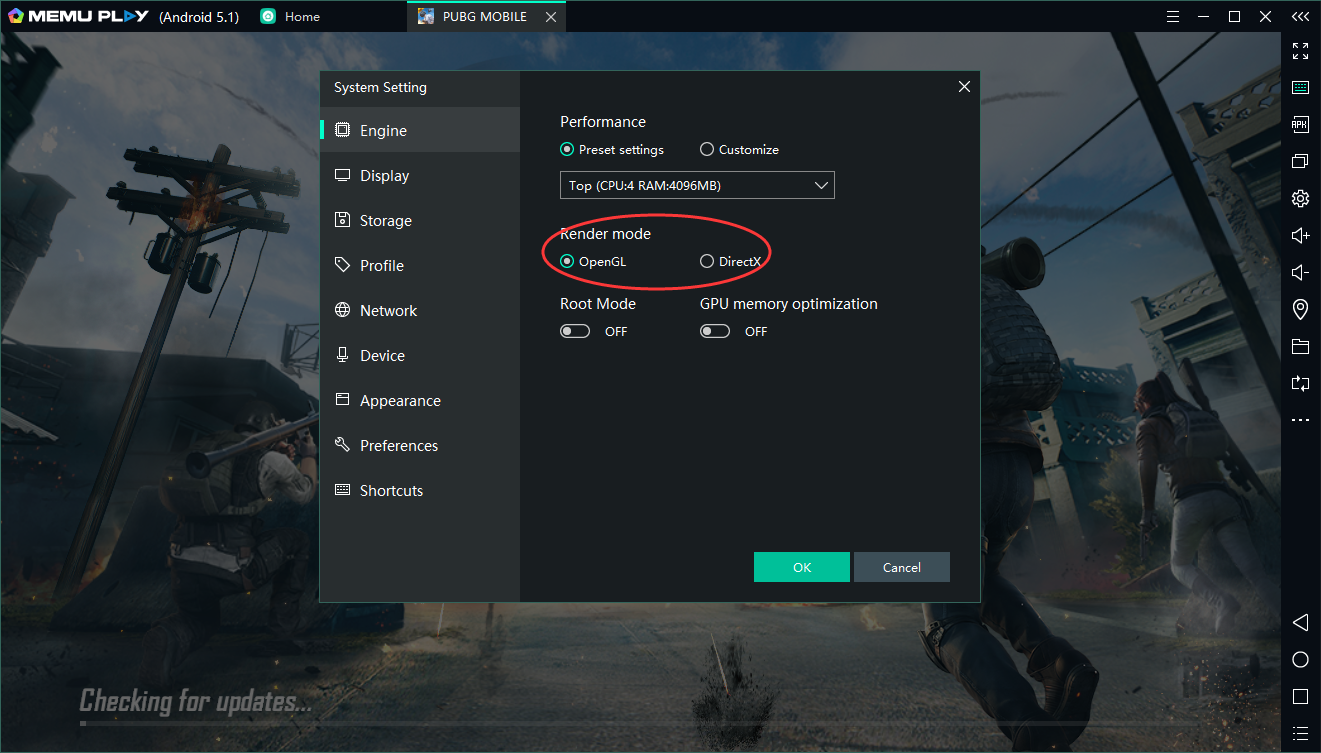Select the DirectX render mode
This screenshot has width=1321, height=753.
(x=707, y=262)
